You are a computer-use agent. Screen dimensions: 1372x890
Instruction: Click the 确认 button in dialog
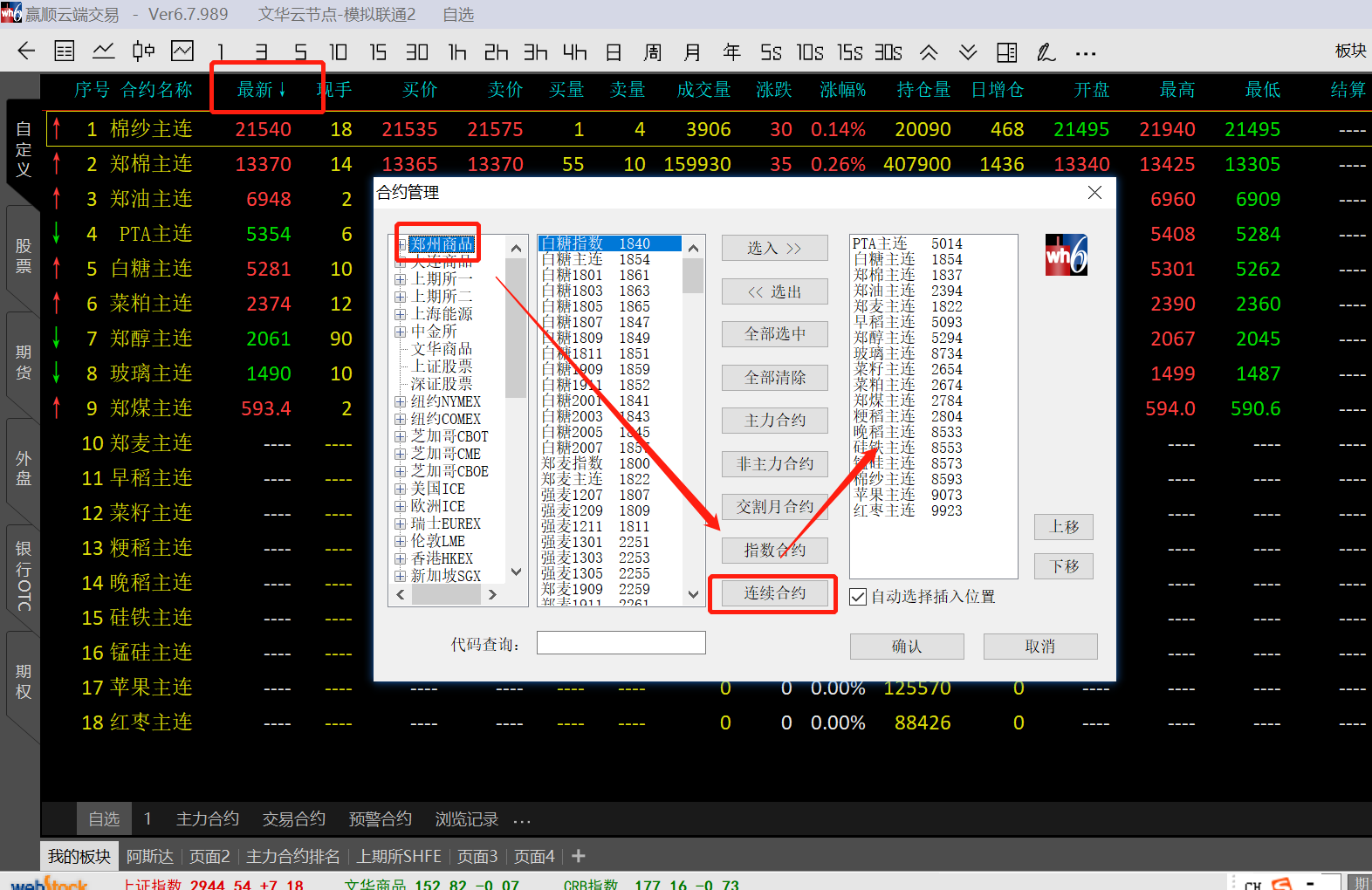click(x=907, y=647)
